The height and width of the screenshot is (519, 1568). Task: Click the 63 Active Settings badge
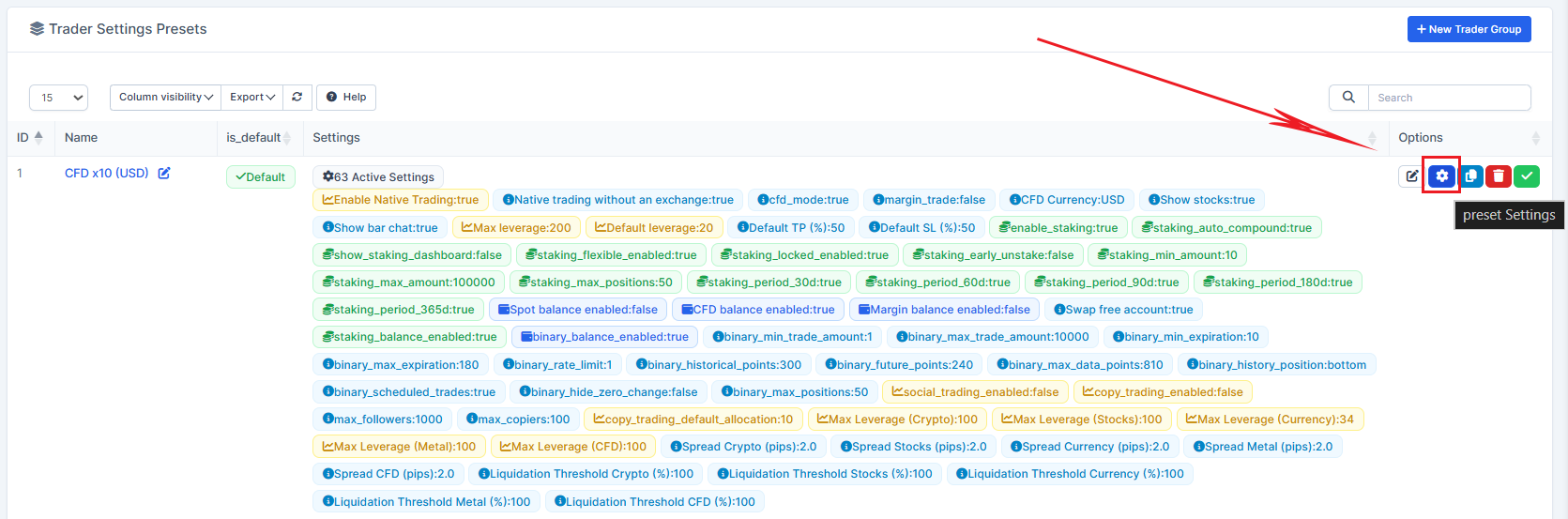tap(378, 176)
